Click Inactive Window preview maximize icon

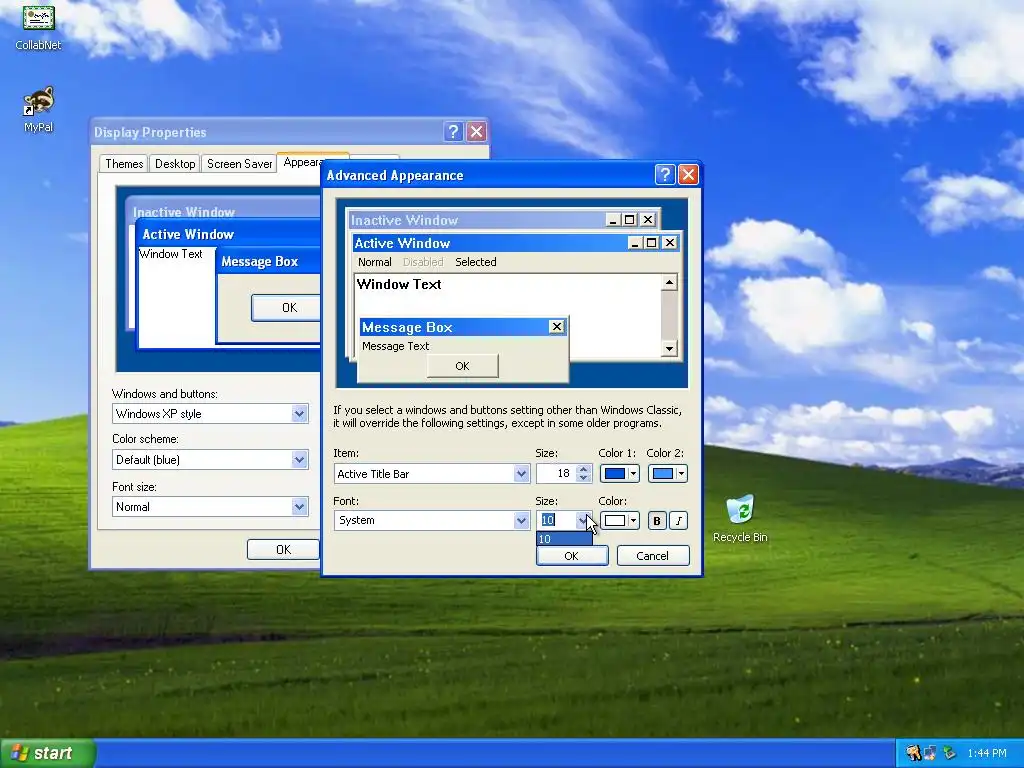[x=630, y=219]
